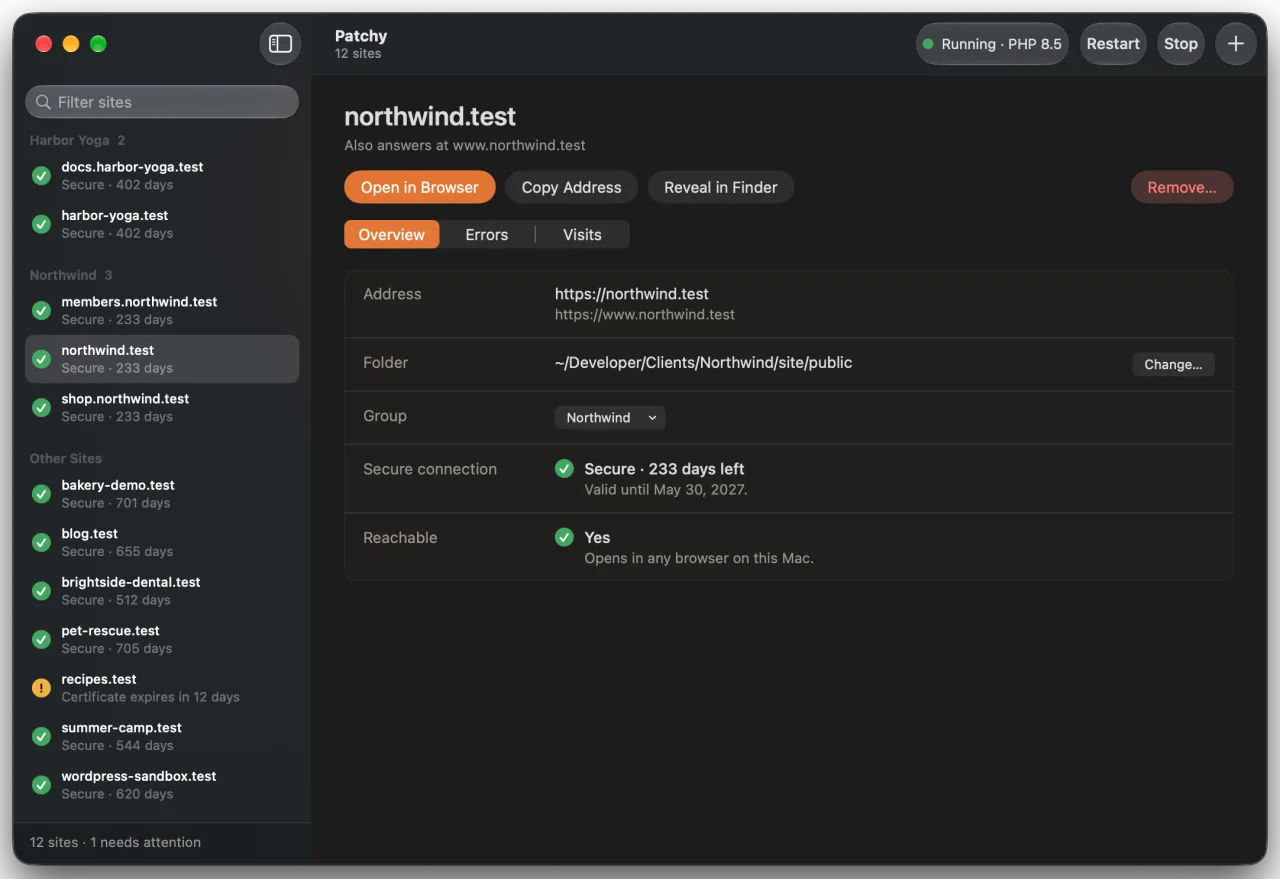Screen dimensions: 1280x879
Task: Click green check icon beside members.northwind.test
Action: click(x=41, y=310)
